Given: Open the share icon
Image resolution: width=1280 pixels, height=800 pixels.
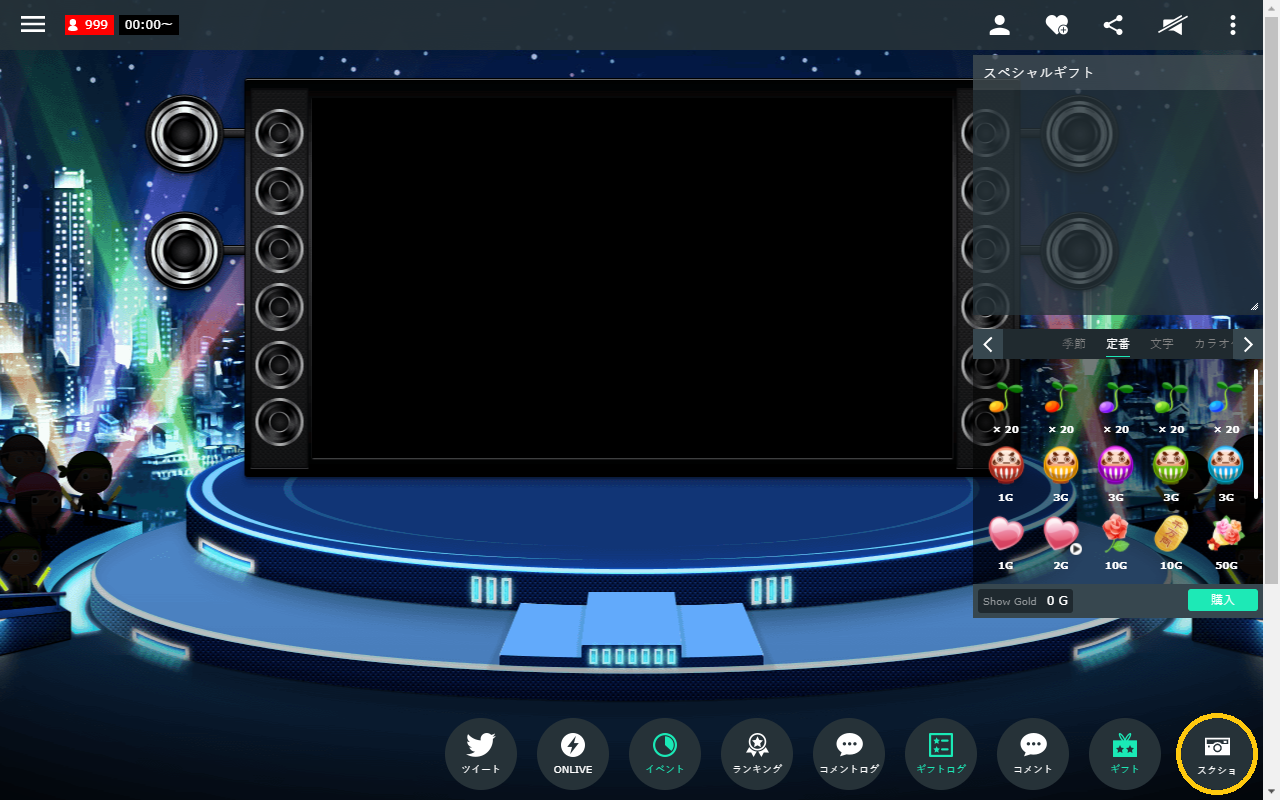Looking at the screenshot, I should [1113, 25].
